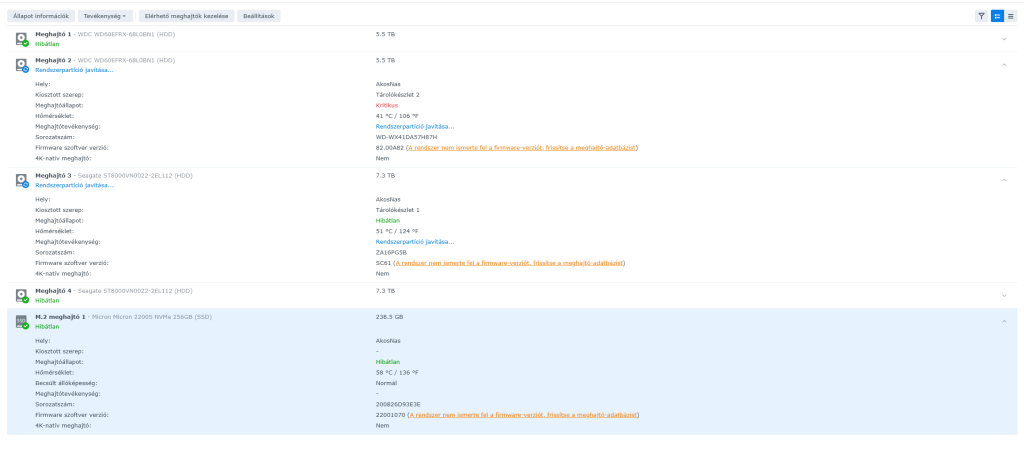Collapse M.2 meghajtó 1 details chevron

(1004, 321)
